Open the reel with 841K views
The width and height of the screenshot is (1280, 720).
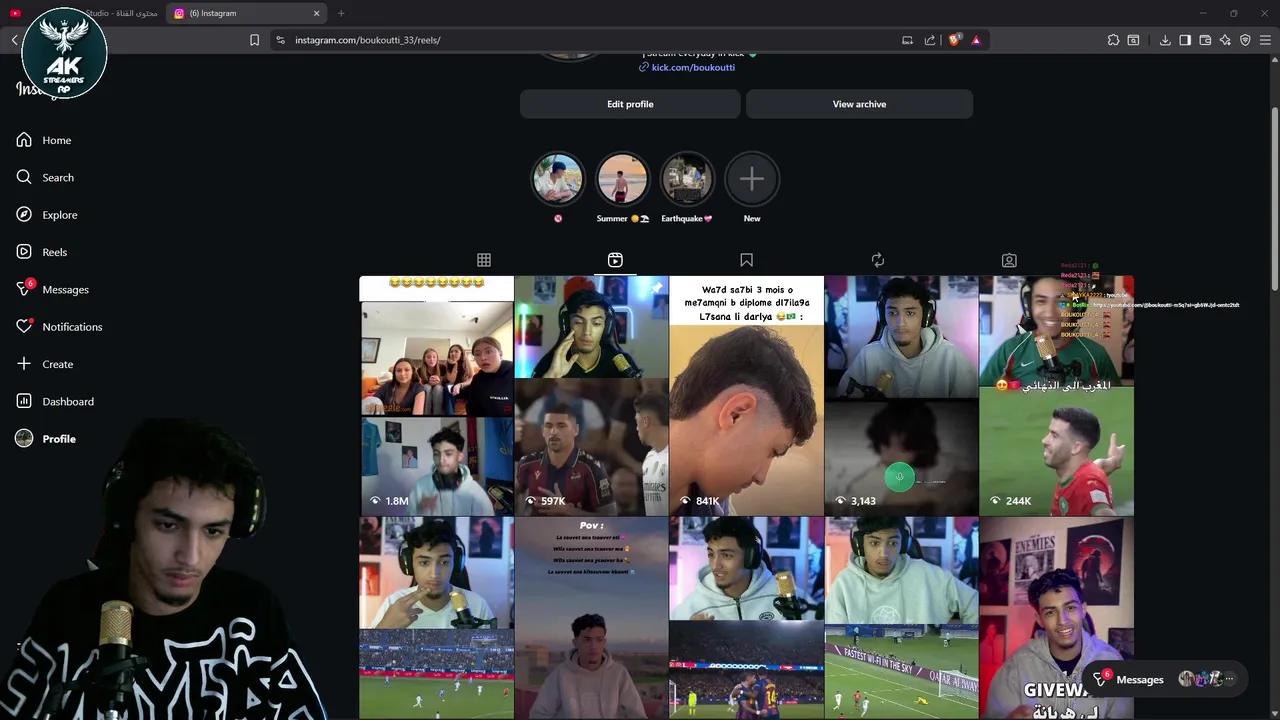[746, 396]
